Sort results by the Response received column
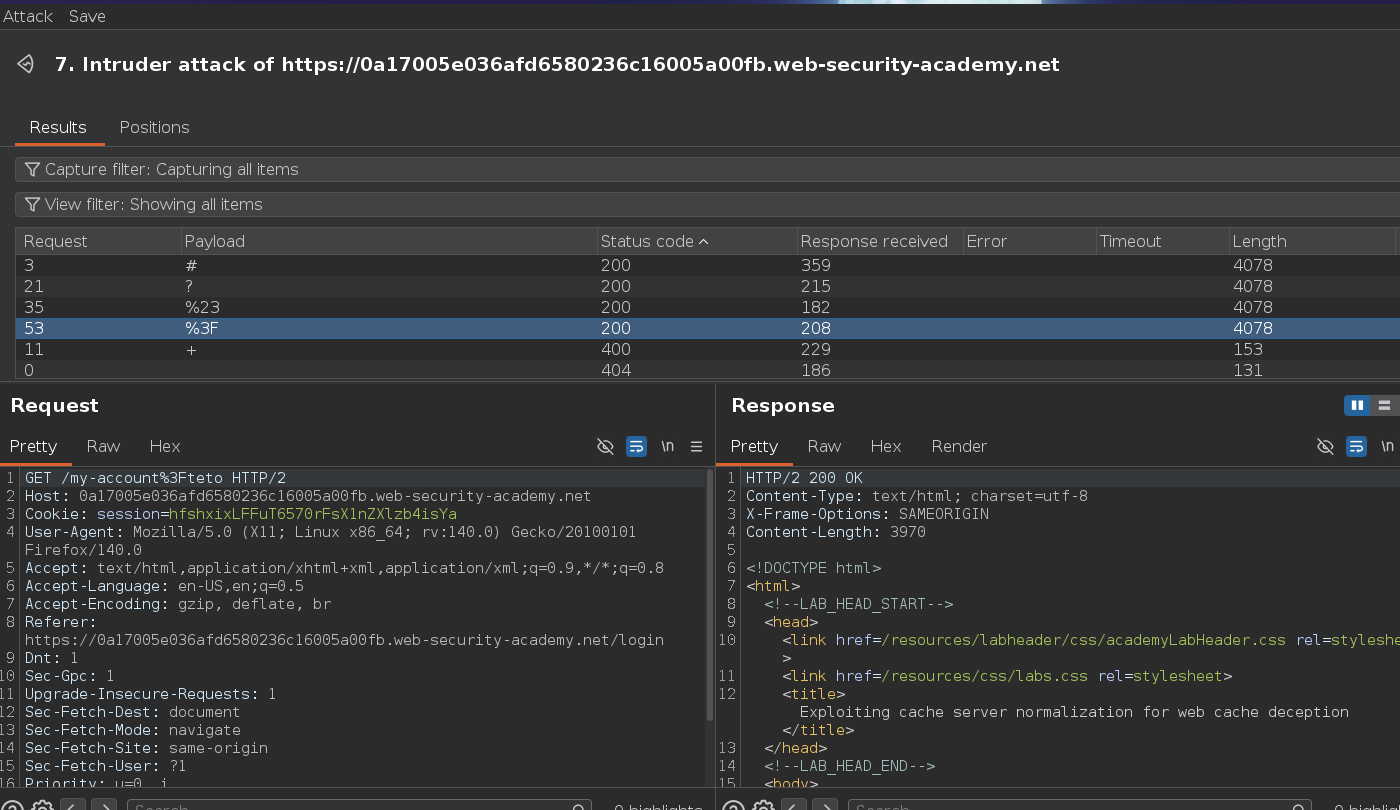The image size is (1400, 810). pos(879,241)
